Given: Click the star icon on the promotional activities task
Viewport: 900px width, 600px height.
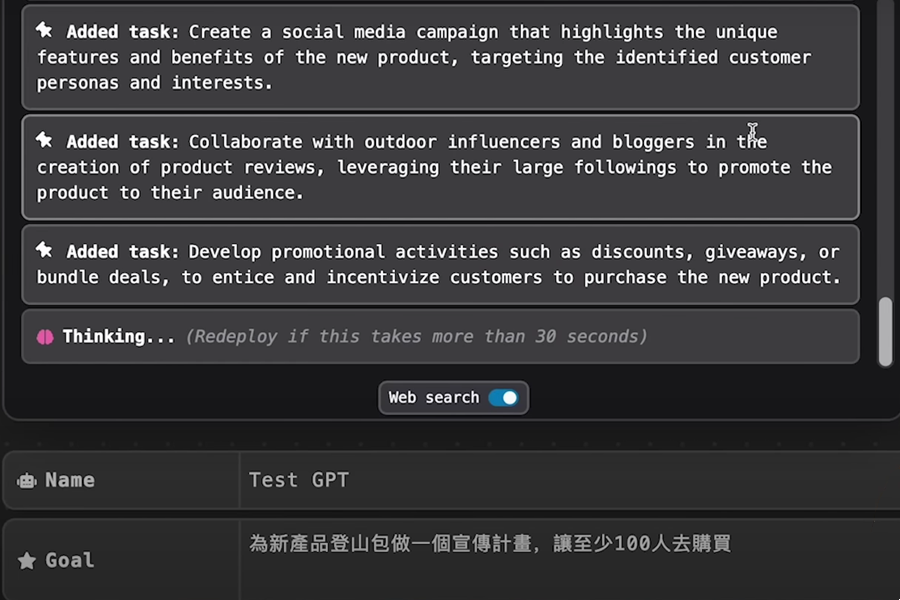Looking at the screenshot, I should tap(45, 251).
